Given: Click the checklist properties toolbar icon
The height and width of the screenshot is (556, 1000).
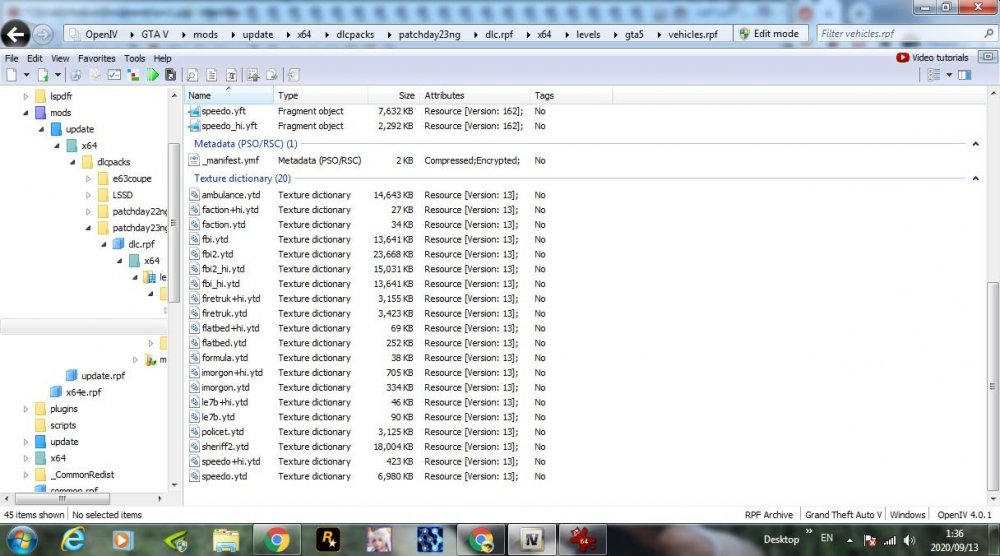Looking at the screenshot, I should (114, 75).
